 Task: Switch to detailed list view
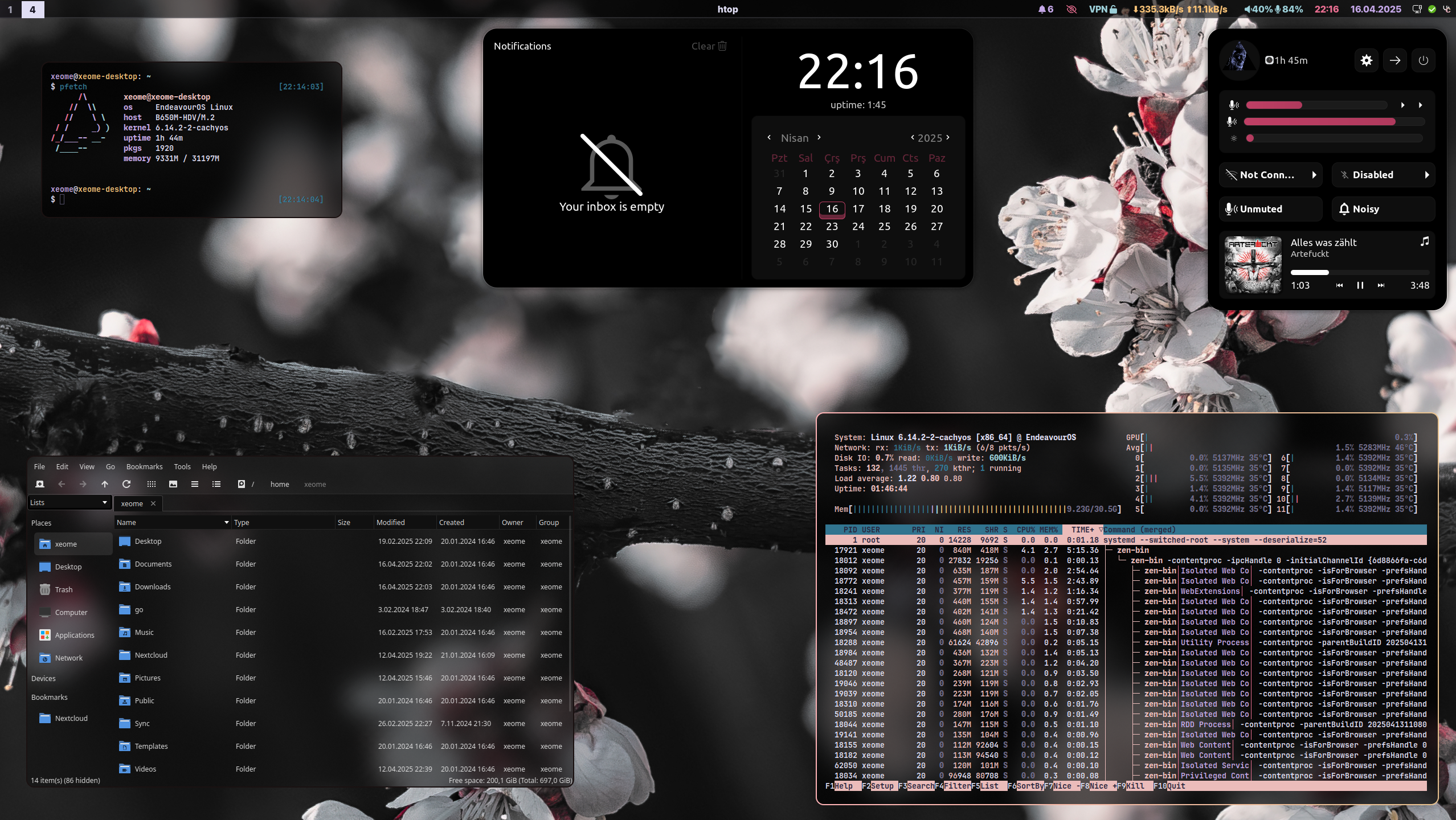[x=216, y=484]
